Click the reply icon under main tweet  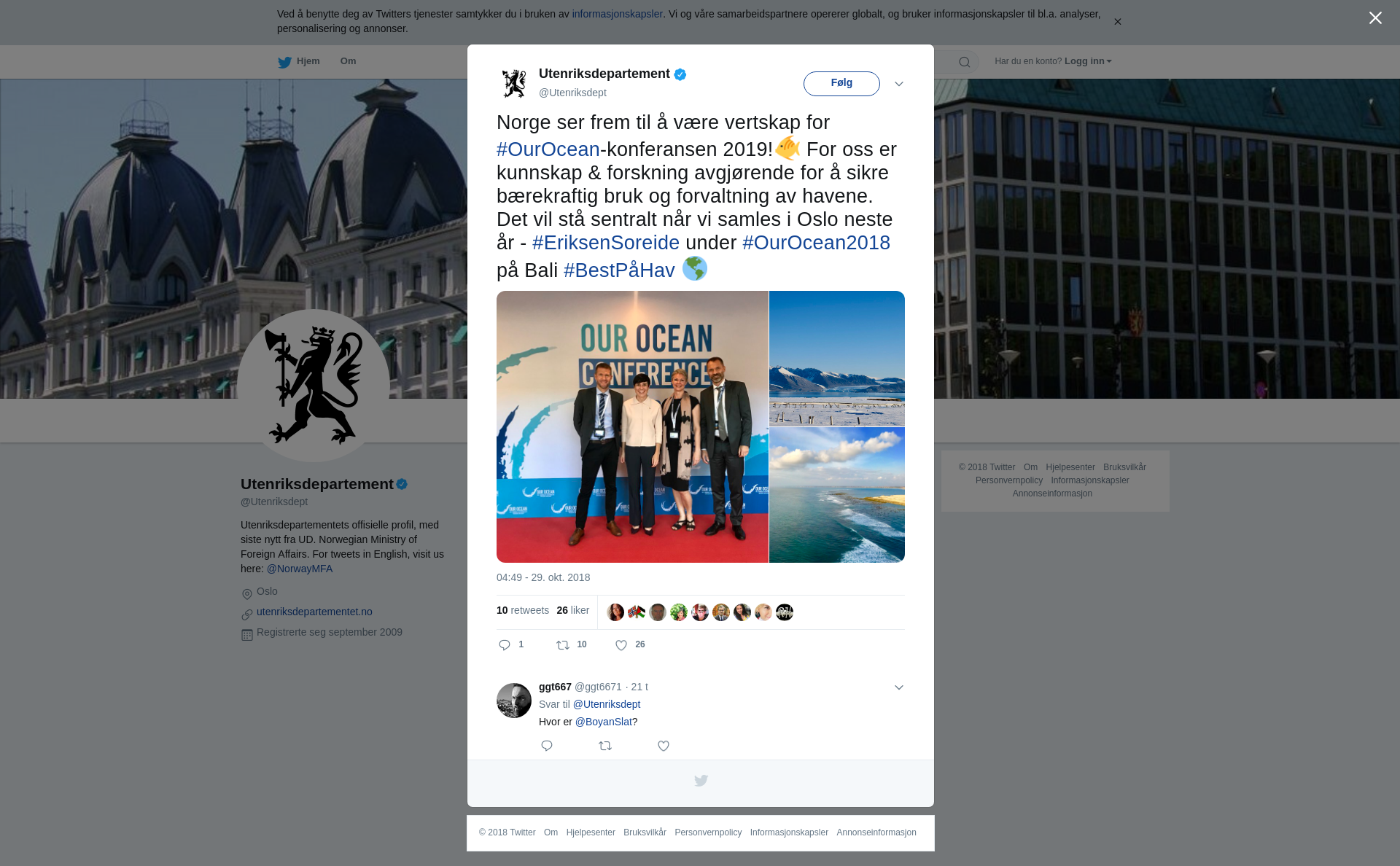505,645
